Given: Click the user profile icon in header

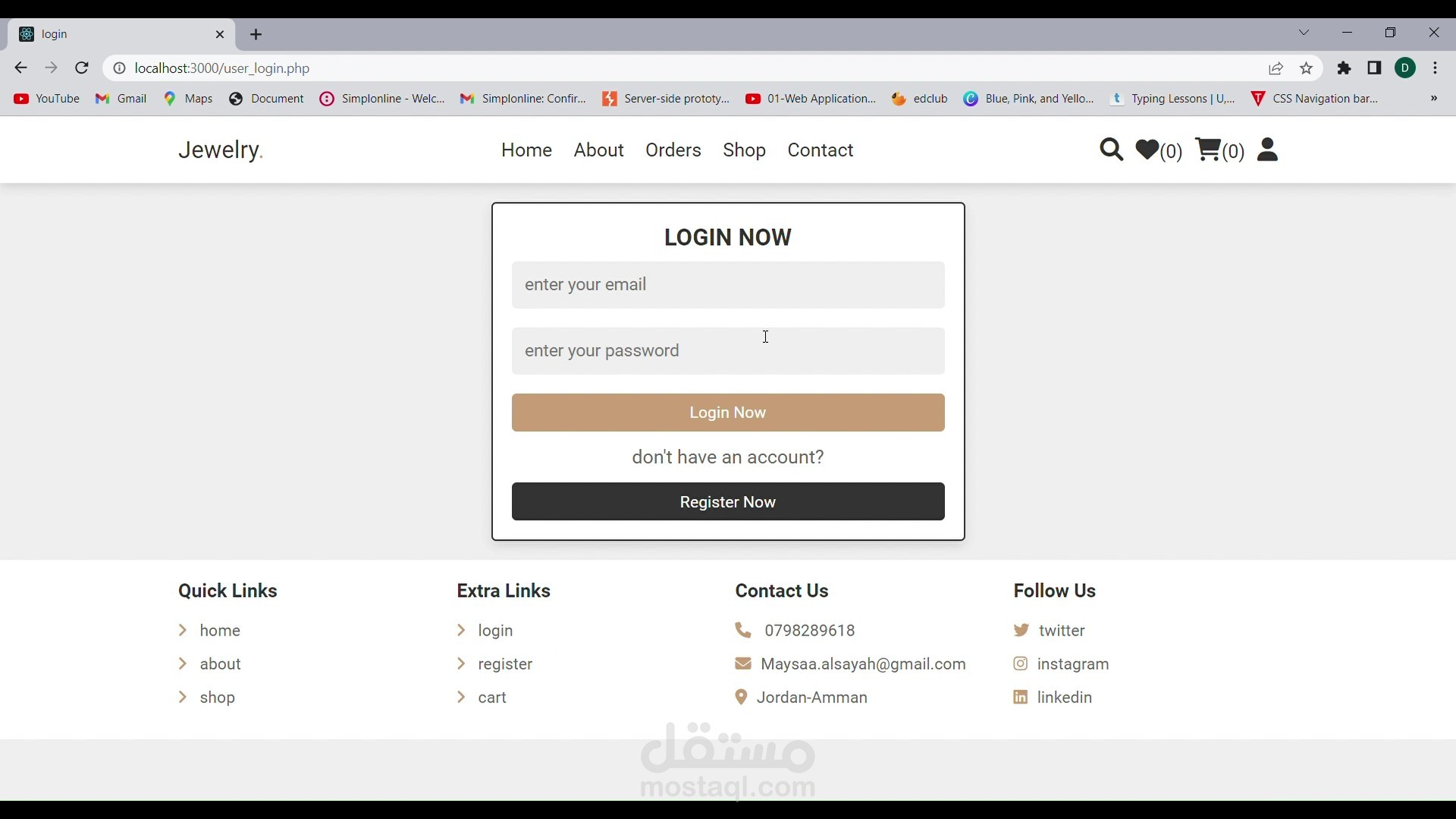Looking at the screenshot, I should [1268, 150].
